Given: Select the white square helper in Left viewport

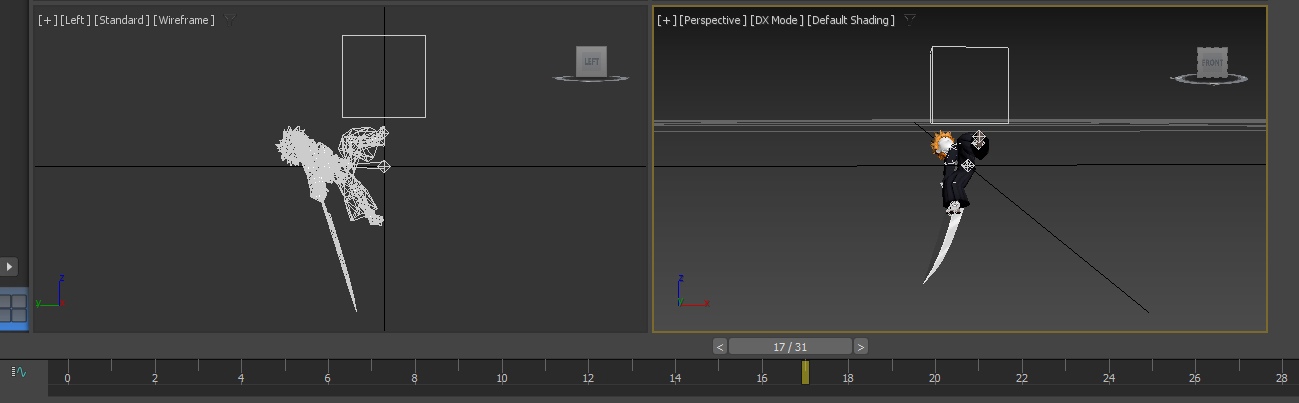Looking at the screenshot, I should click(x=384, y=76).
